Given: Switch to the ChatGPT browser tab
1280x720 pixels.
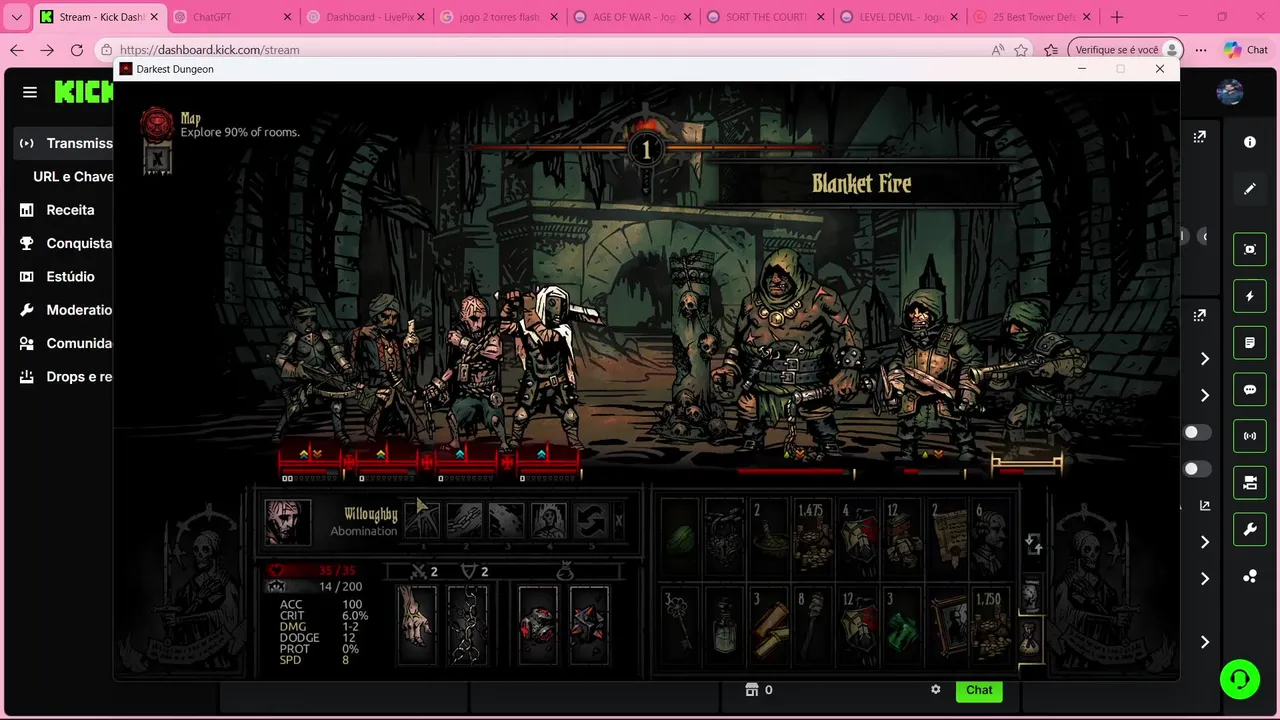Looking at the screenshot, I should point(232,17).
